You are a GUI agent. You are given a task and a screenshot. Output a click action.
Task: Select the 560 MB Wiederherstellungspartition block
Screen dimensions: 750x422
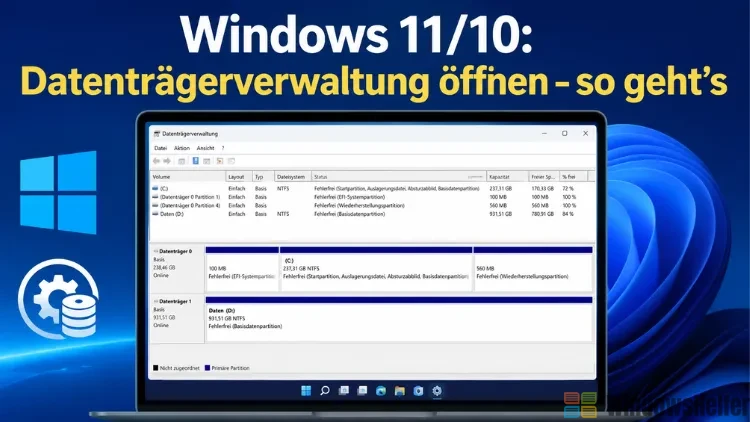[533, 269]
